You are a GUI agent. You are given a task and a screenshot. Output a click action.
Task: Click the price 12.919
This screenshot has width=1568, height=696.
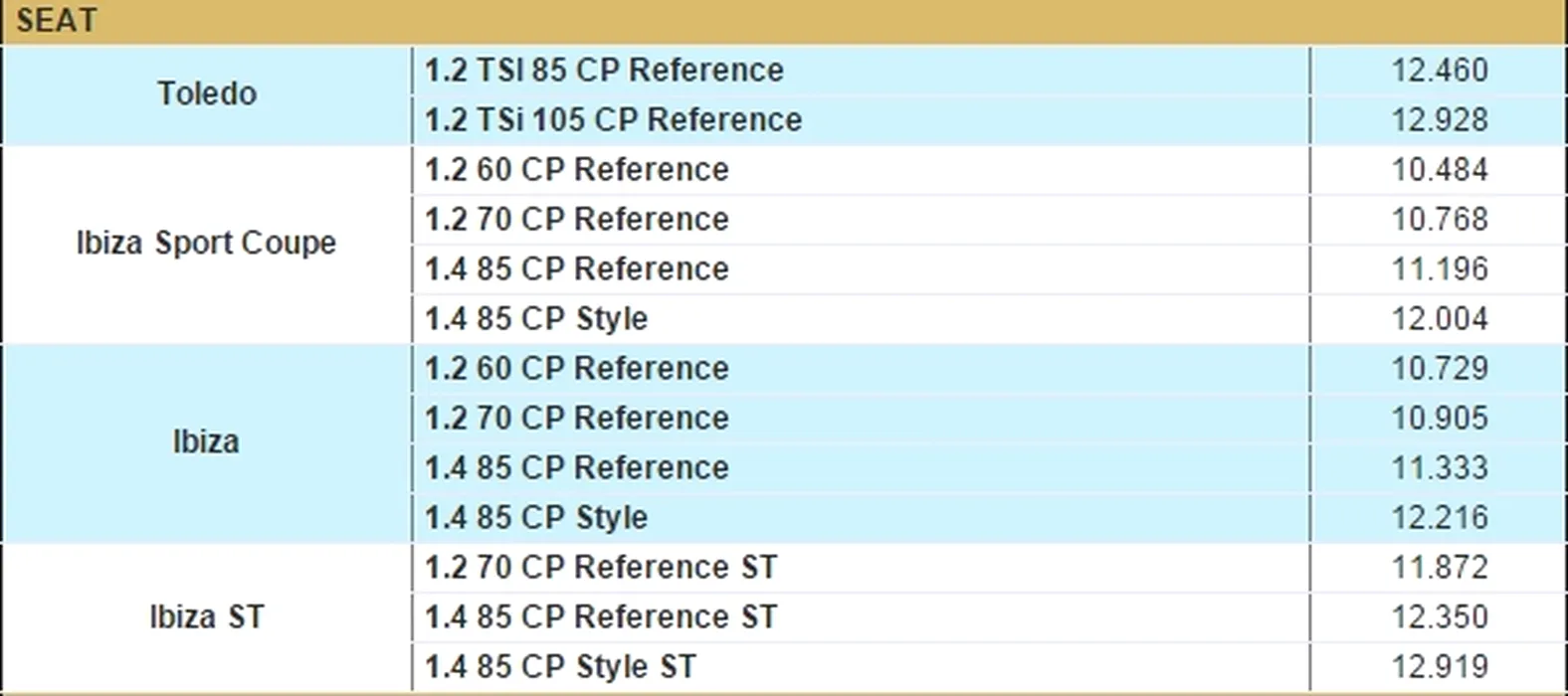[1439, 667]
